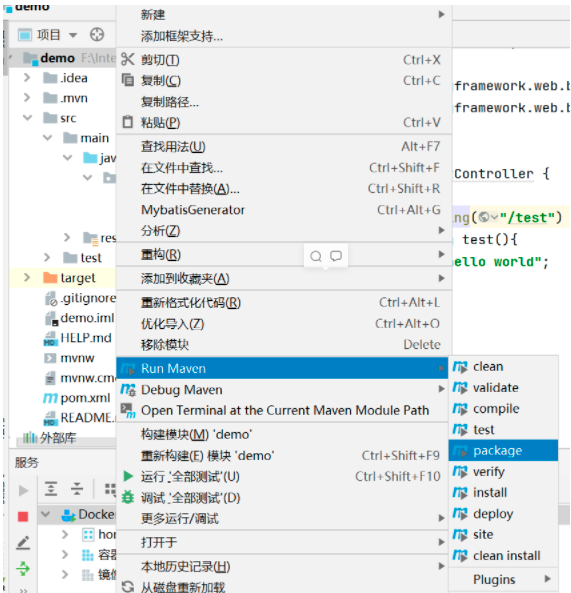Click the Maven icon next to clean
This screenshot has height=593, width=571.
tap(460, 366)
